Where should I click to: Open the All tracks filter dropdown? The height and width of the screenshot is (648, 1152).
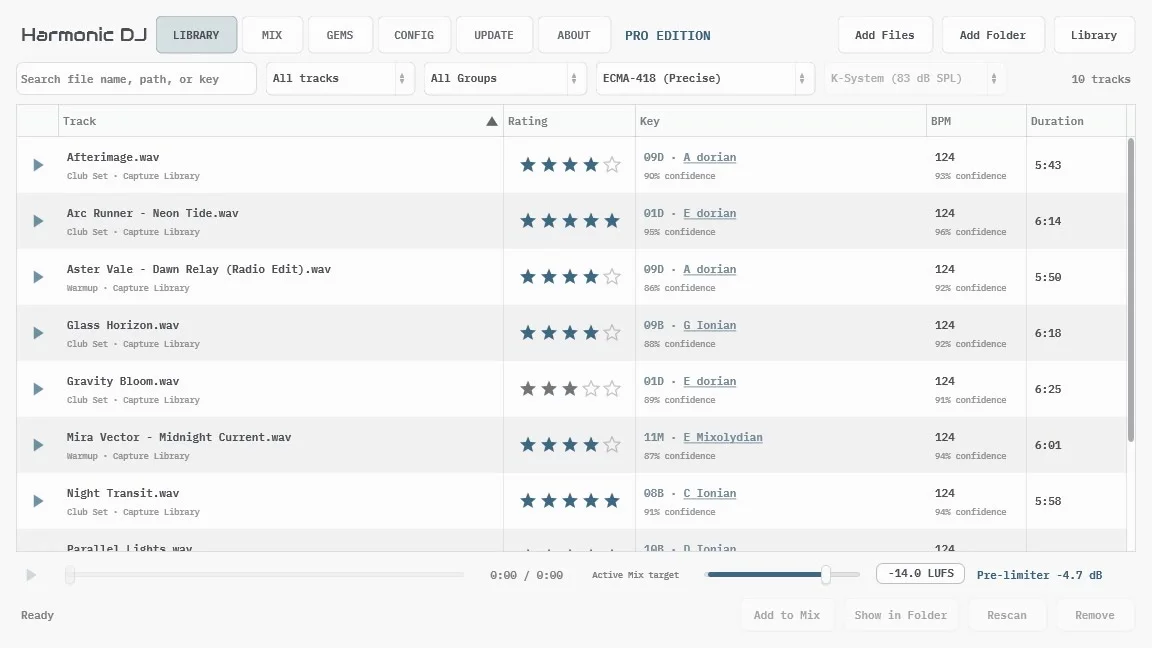click(339, 79)
